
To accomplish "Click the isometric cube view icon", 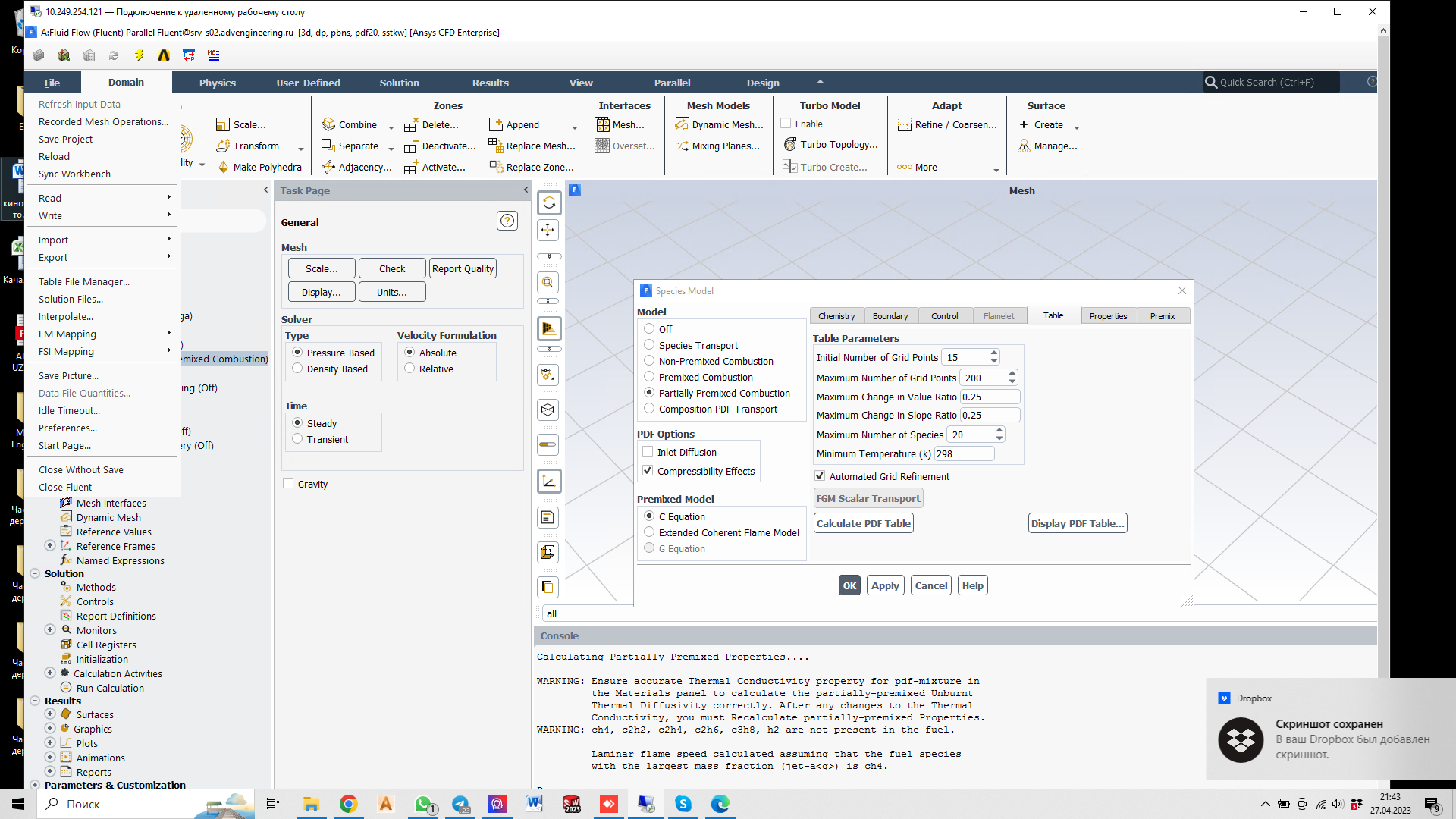I will coord(548,410).
